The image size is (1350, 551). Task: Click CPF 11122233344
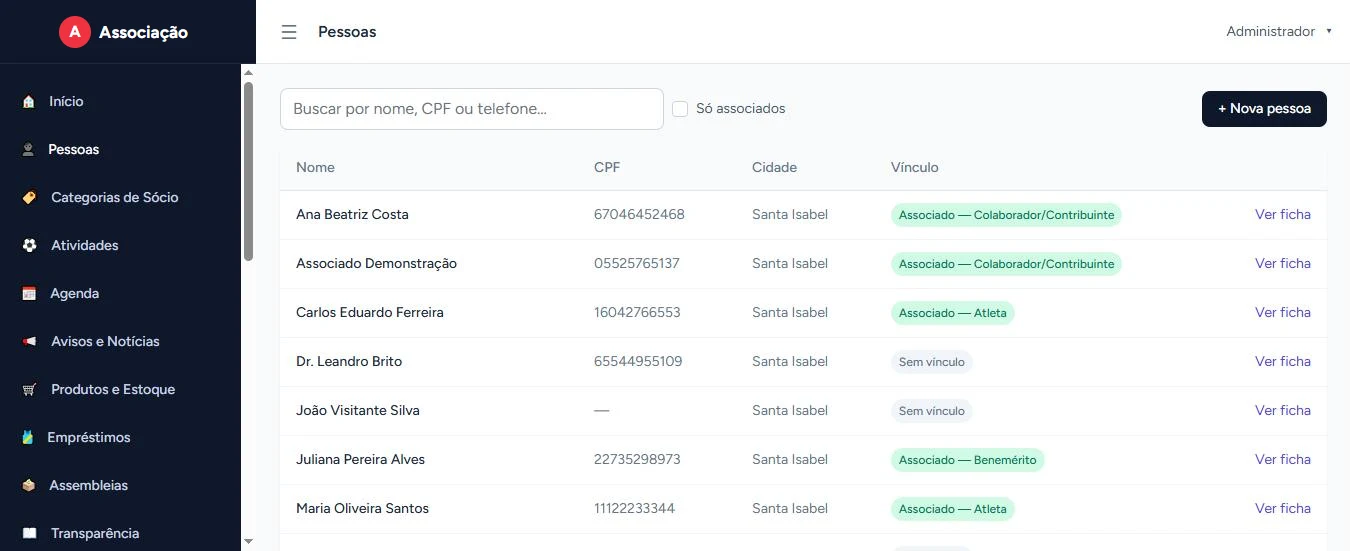[x=634, y=509]
